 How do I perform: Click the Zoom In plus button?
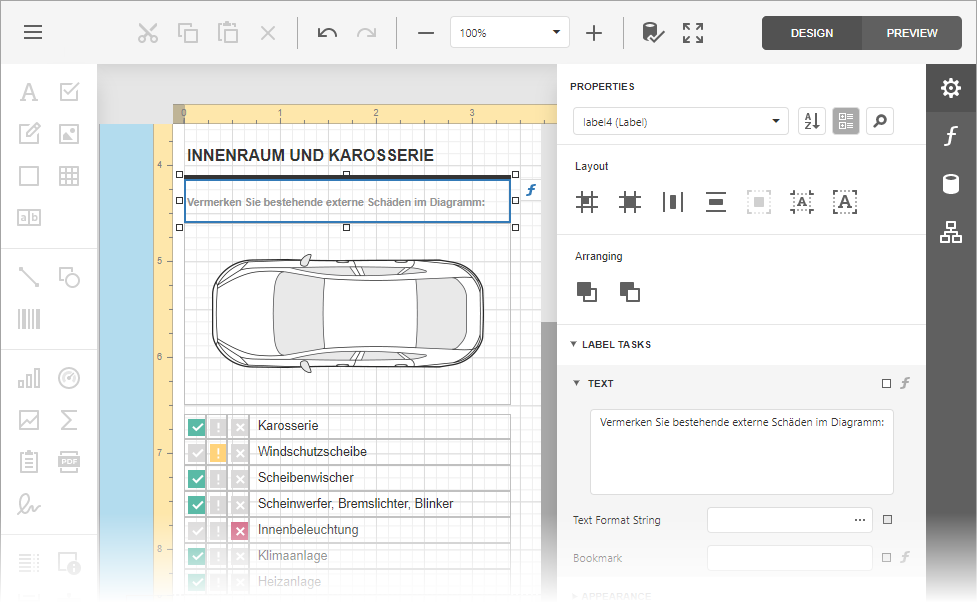coord(594,32)
